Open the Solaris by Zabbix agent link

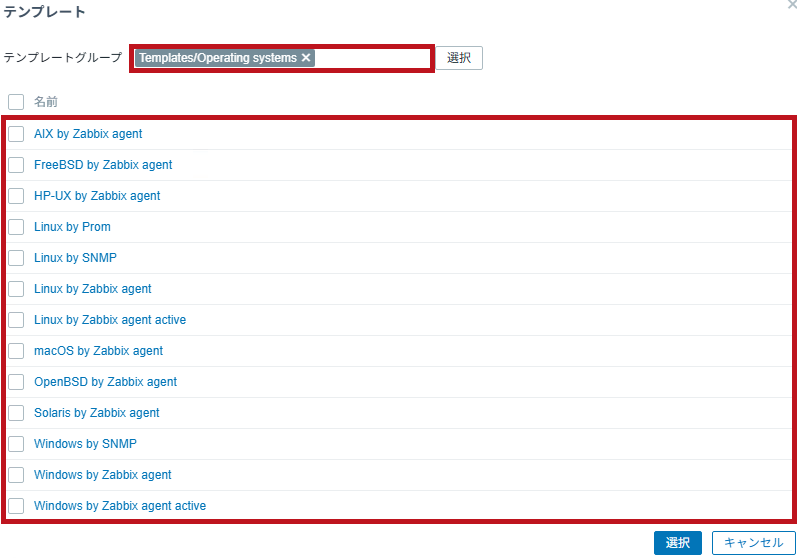97,413
